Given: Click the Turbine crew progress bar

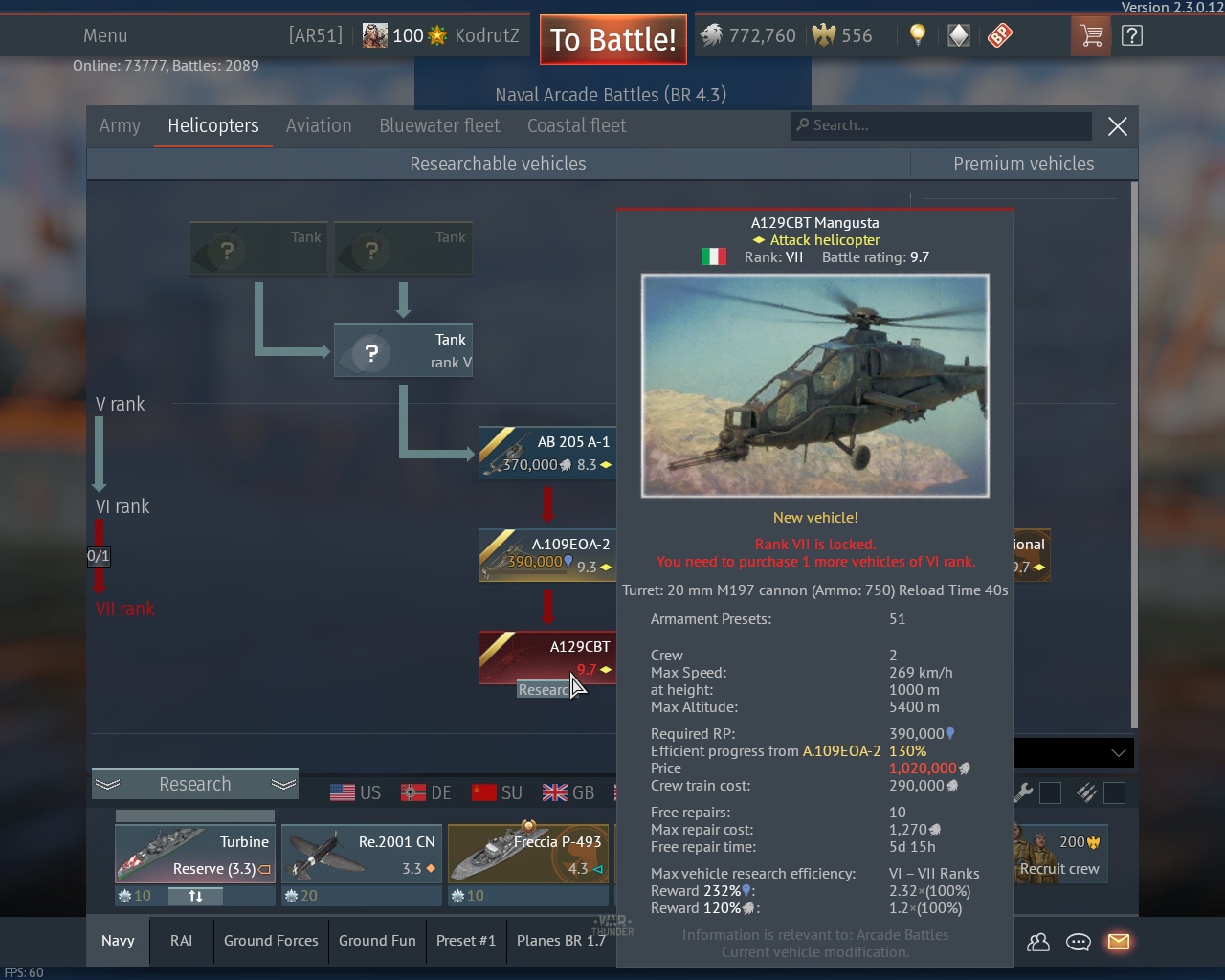Looking at the screenshot, I should tap(195, 816).
